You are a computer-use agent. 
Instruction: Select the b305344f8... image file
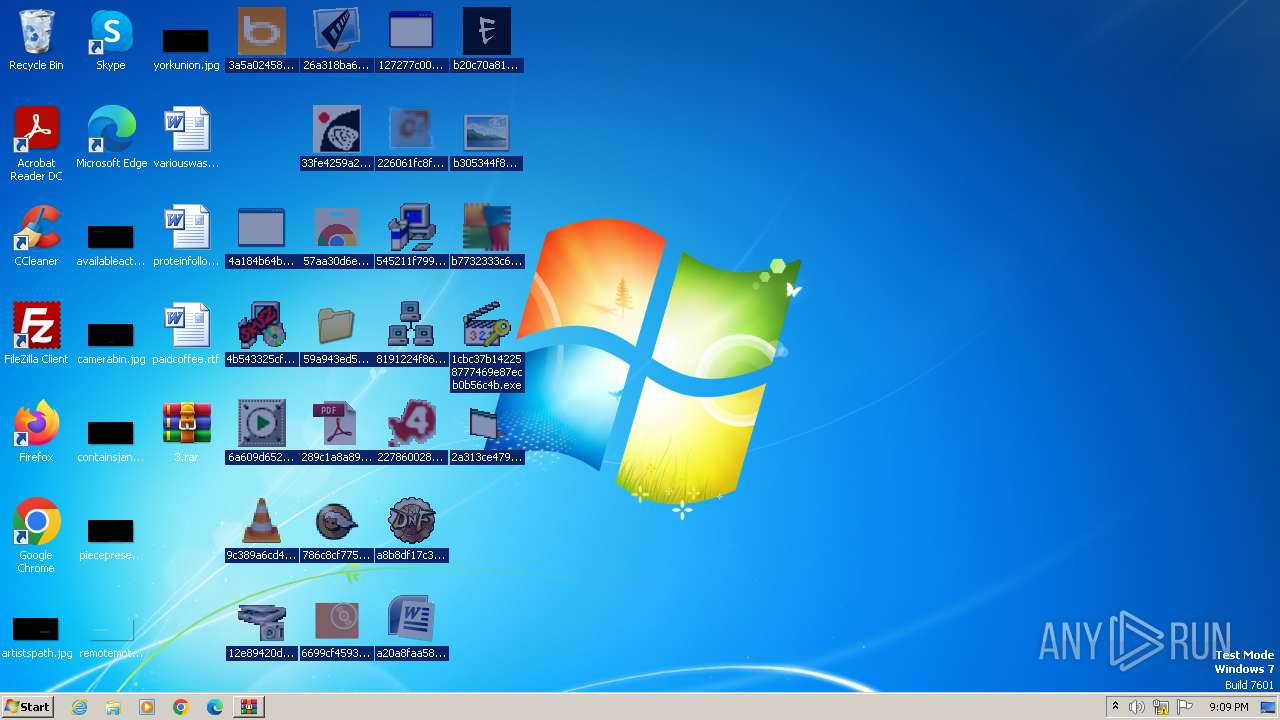(487, 132)
